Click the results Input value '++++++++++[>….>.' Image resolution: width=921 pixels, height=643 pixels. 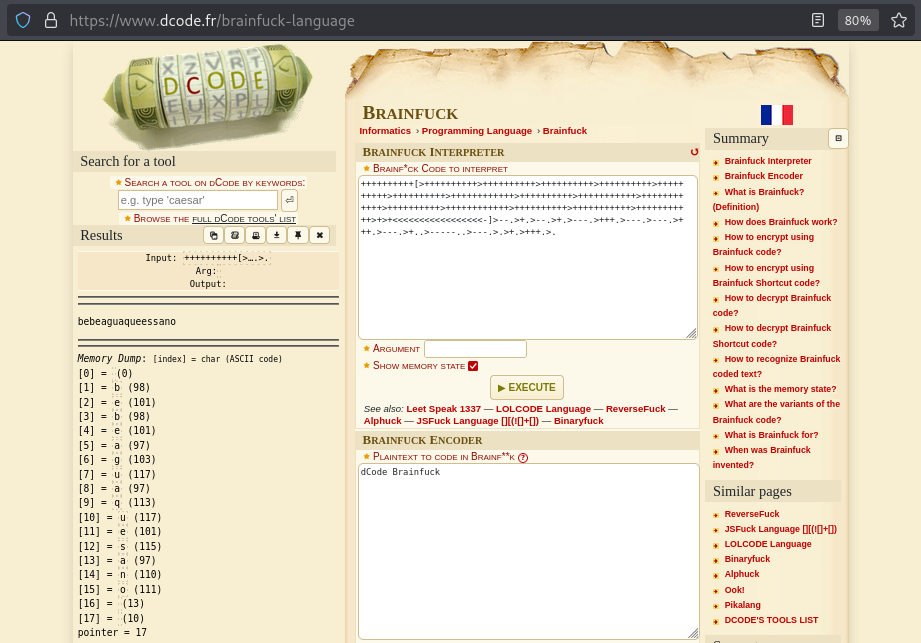coord(227,258)
